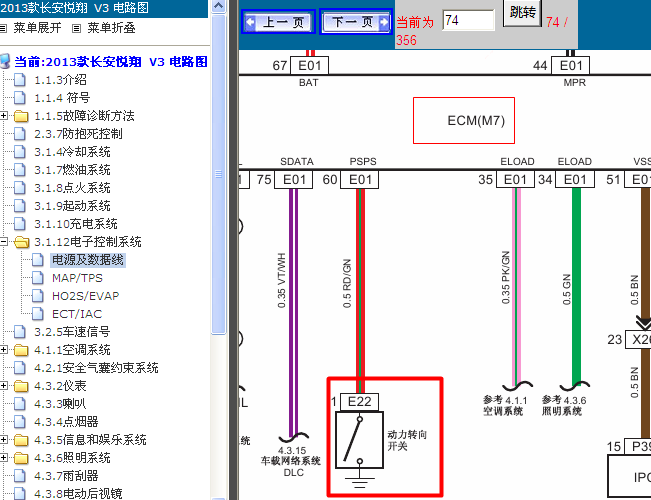Screen dimensions: 651x500
Task: Click page icon next to ECT/IAC
Action: pos(37,314)
